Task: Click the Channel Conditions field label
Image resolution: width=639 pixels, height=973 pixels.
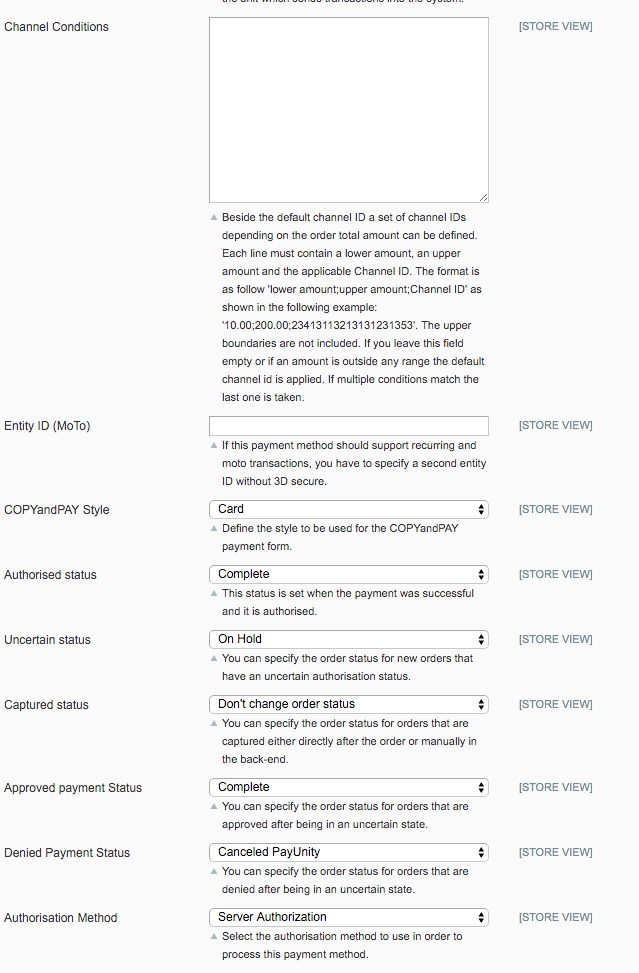Action: pyautogui.click(x=57, y=26)
